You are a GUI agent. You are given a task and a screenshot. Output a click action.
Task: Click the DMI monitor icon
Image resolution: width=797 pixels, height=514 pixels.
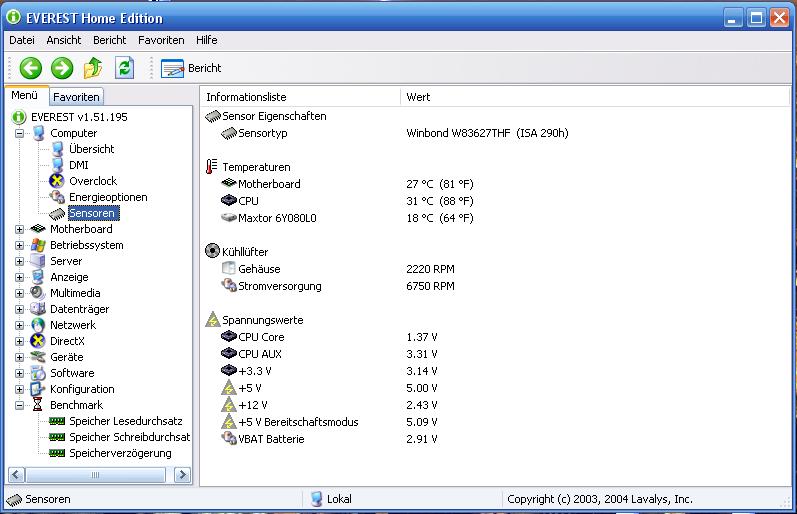[x=57, y=165]
